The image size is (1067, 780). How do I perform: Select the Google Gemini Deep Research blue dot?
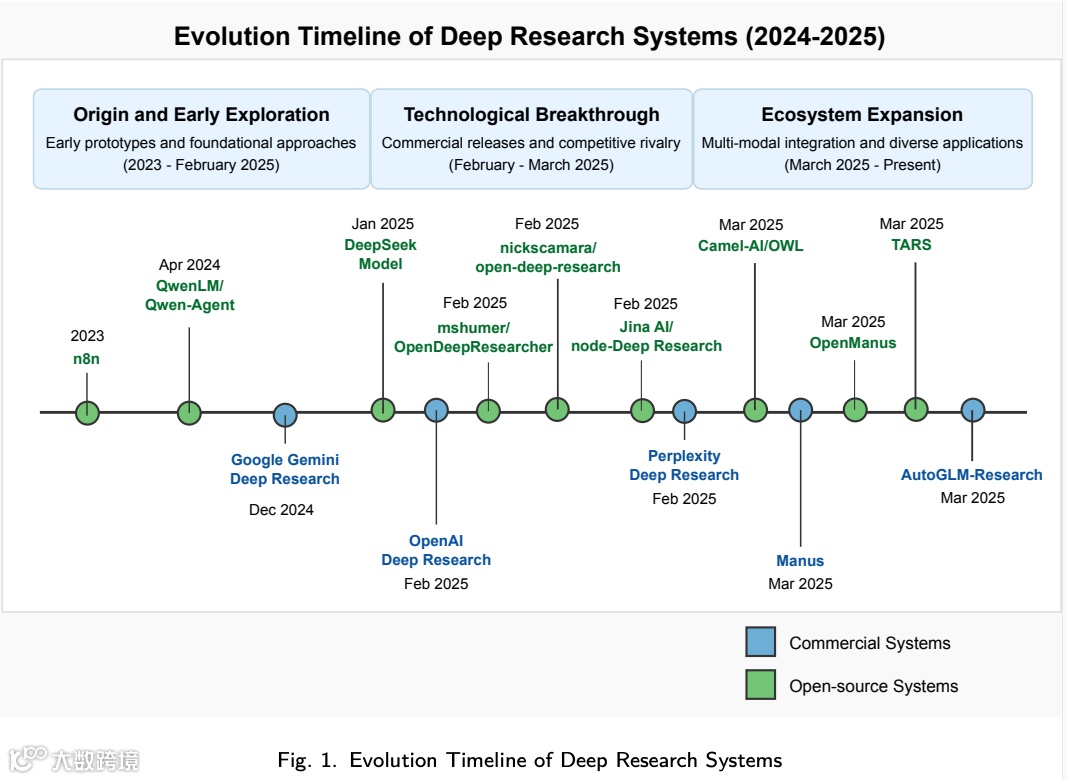285,415
